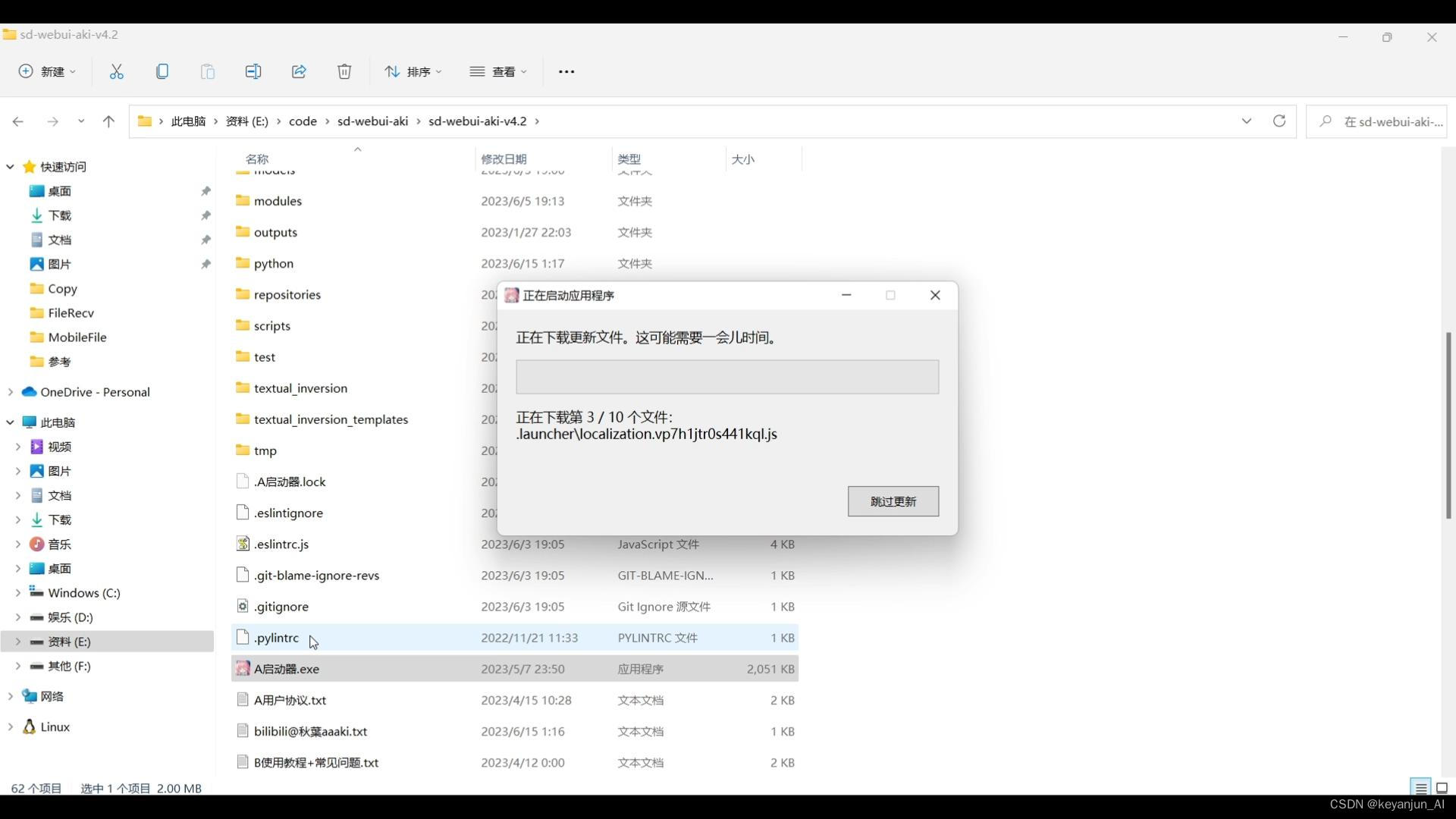Image resolution: width=1456 pixels, height=819 pixels.
Task: Open 视频 under 此电脑
Action: pos(59,447)
